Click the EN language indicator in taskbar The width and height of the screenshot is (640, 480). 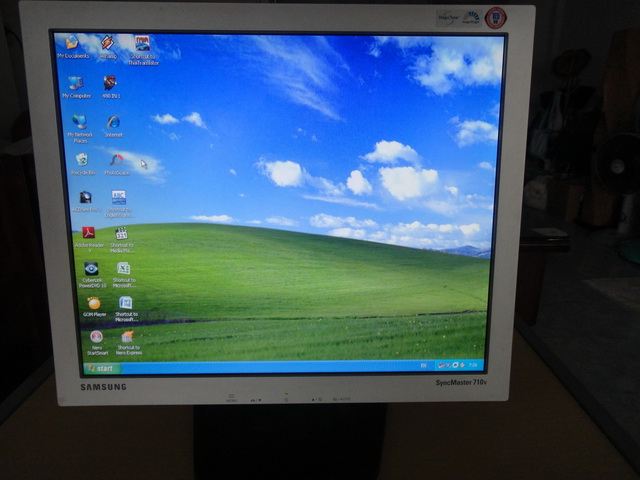coord(424,365)
